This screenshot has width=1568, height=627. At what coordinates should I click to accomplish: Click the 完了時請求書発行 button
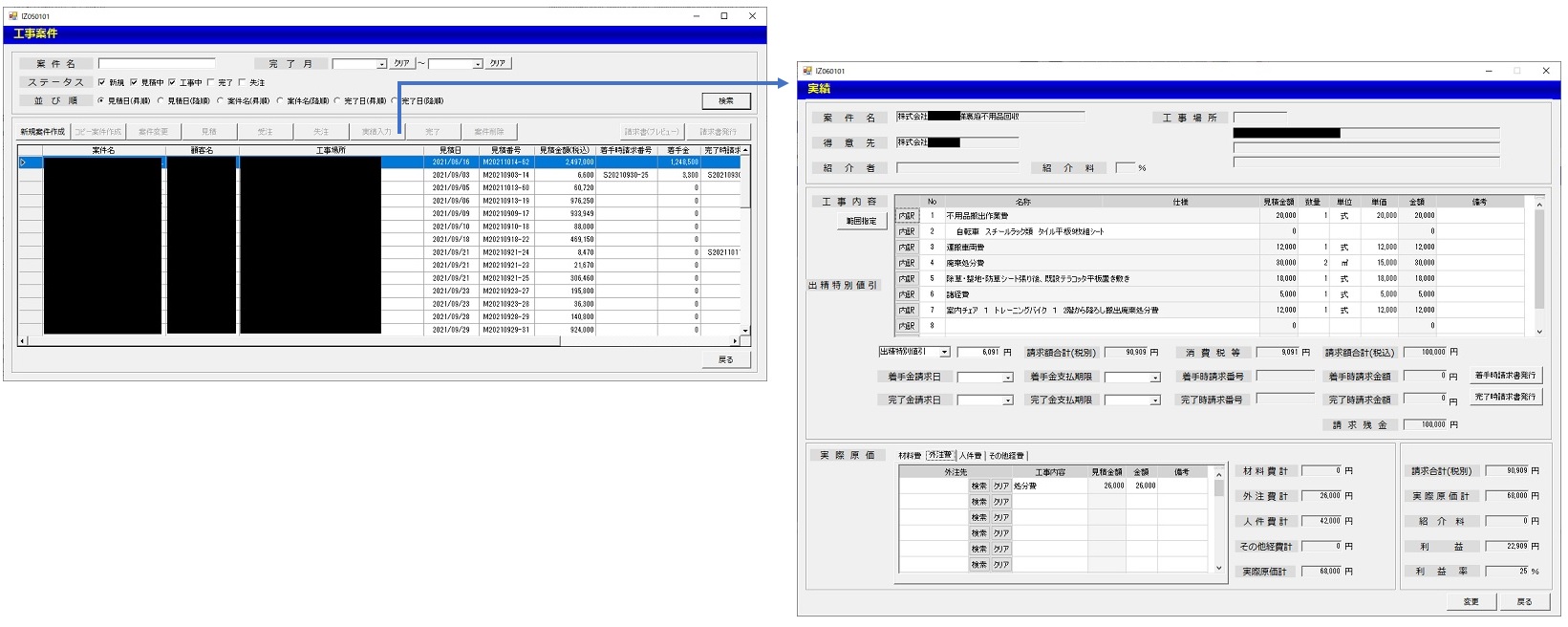[x=1505, y=397]
